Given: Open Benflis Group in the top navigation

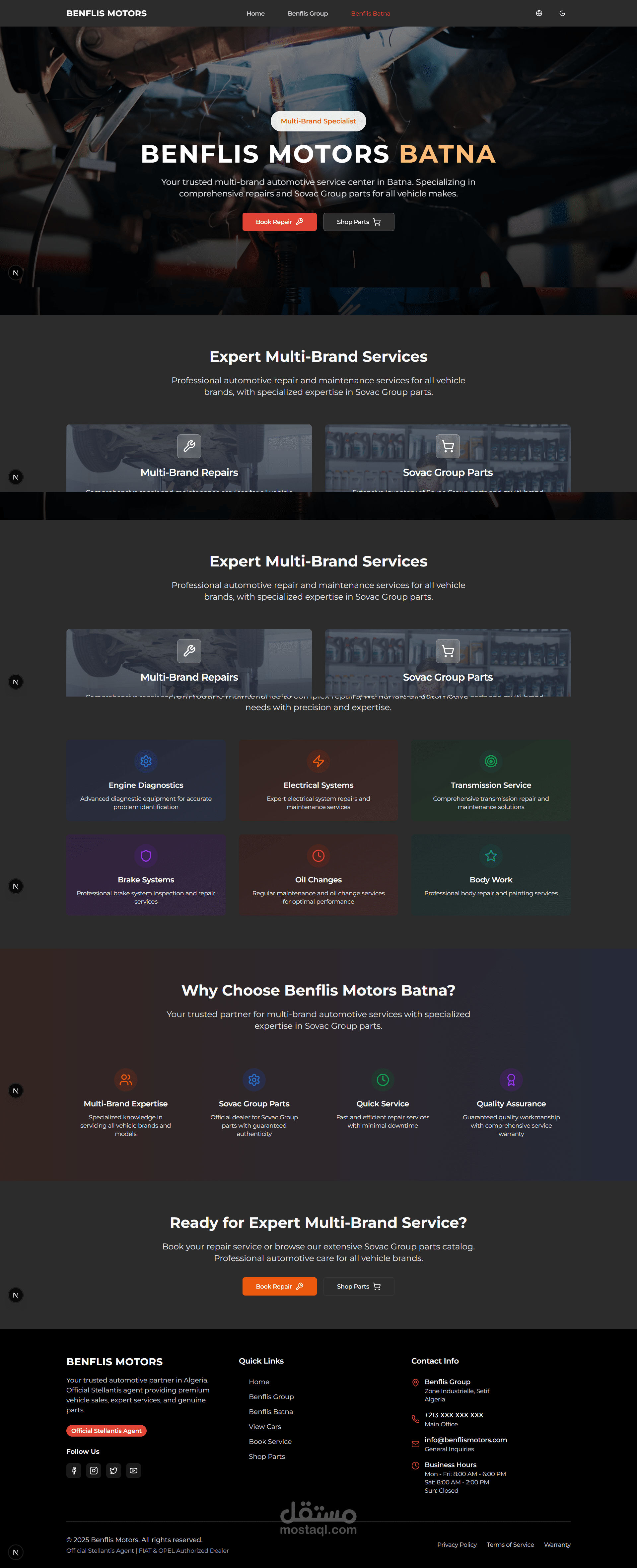Looking at the screenshot, I should click(308, 13).
